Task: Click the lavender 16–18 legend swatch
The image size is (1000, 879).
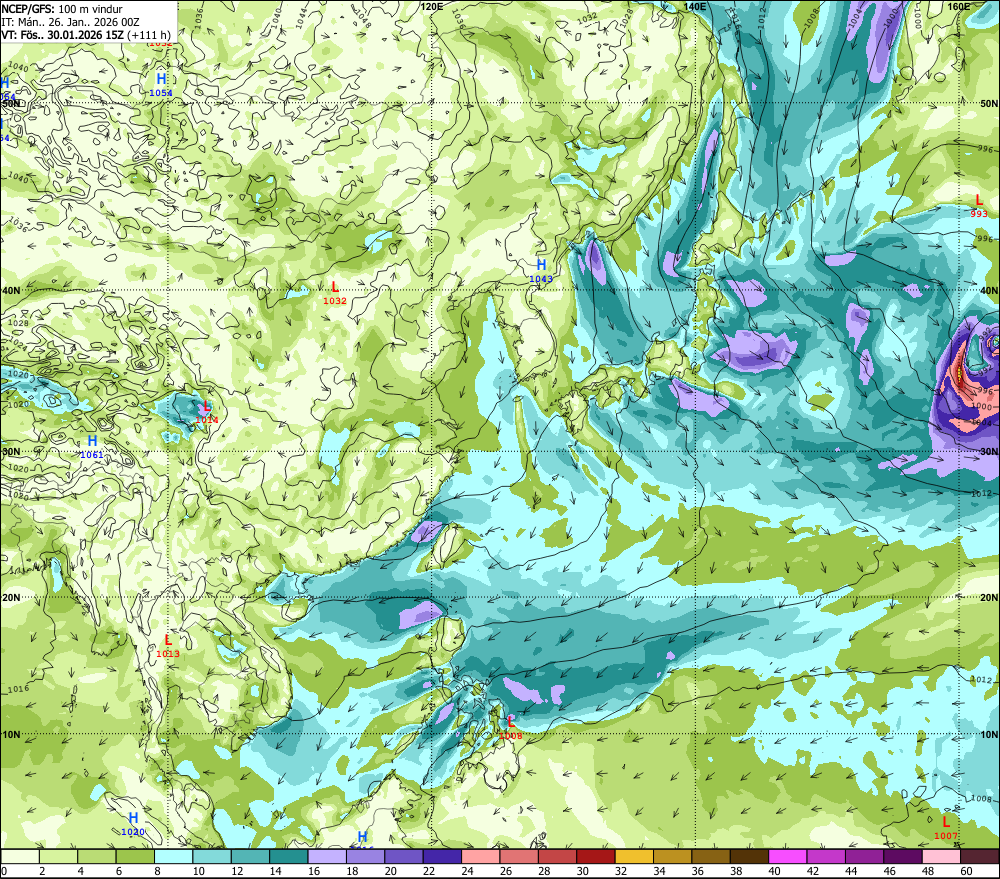Action: coord(327,856)
